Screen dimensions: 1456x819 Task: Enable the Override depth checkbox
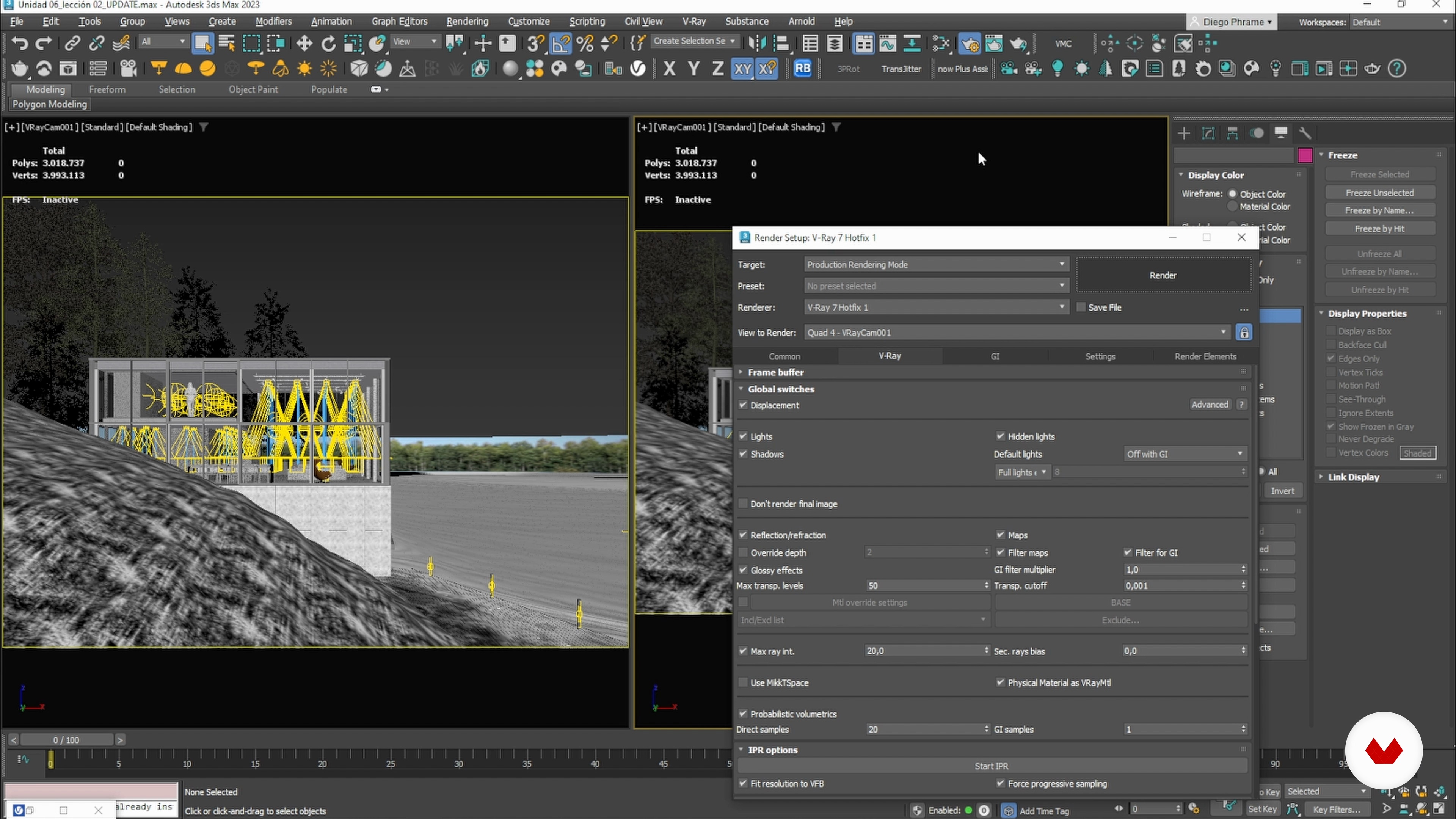(x=743, y=552)
